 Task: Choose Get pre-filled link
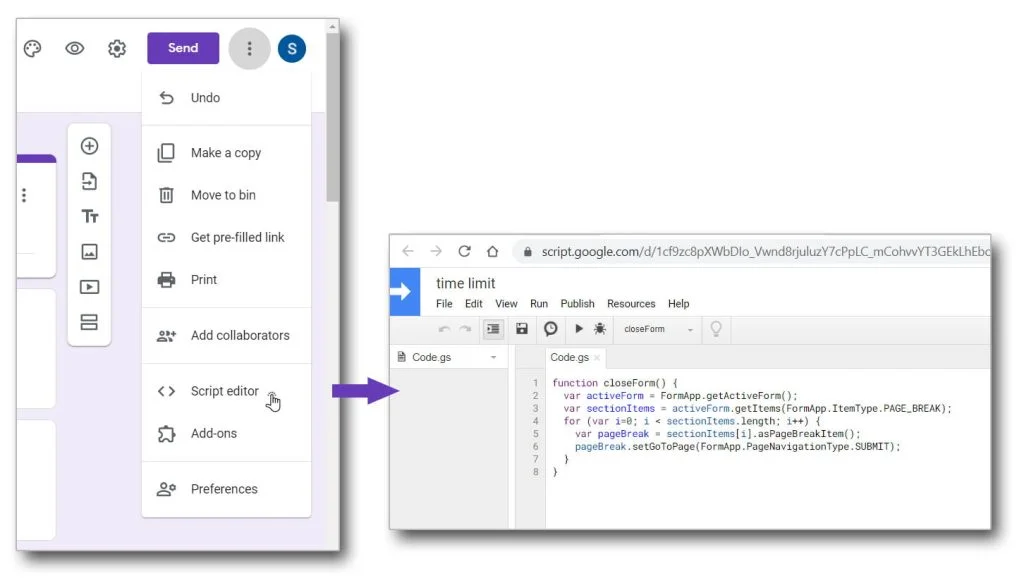(226, 238)
